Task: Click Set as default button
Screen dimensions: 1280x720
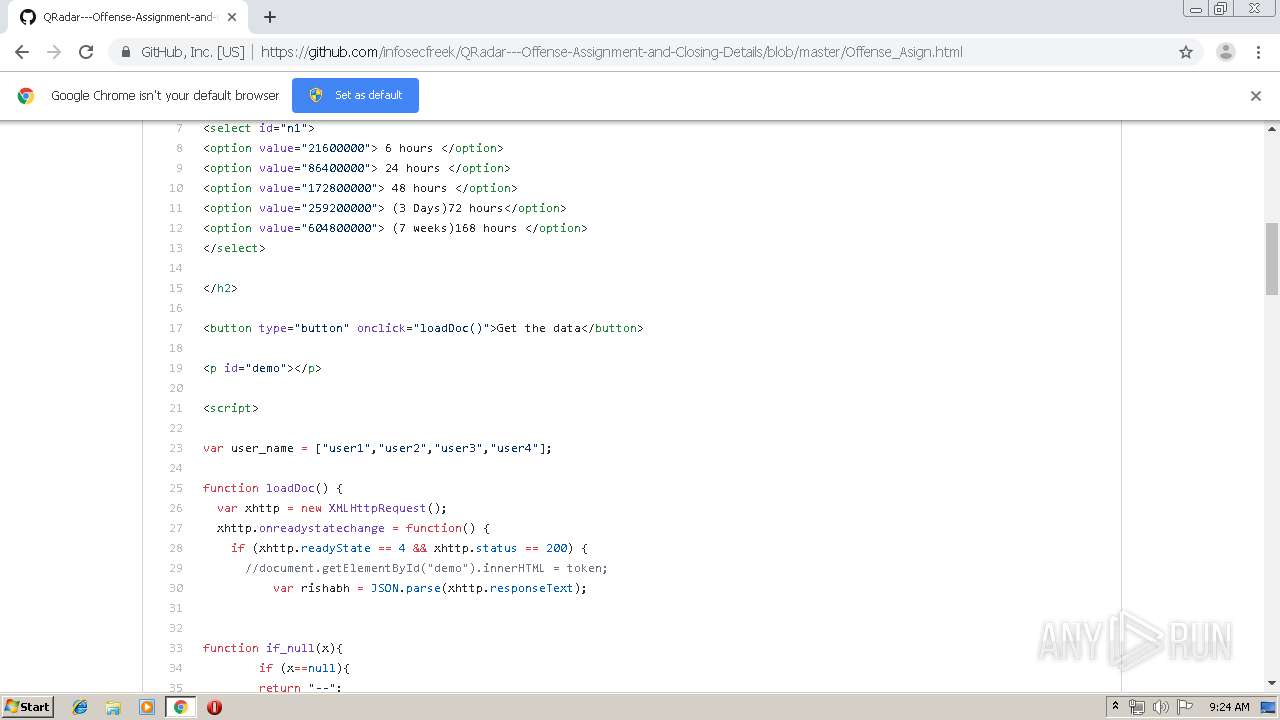Action: (x=355, y=95)
